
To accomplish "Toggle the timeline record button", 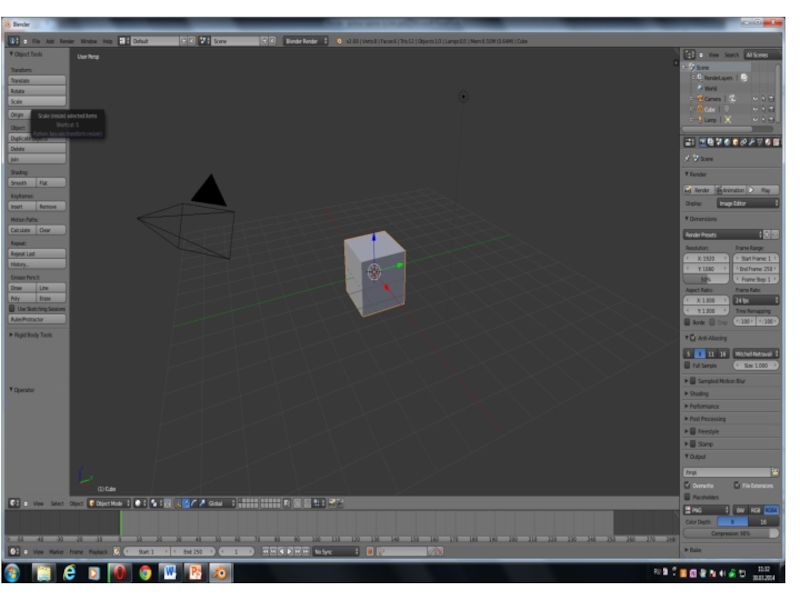I will 370,552.
